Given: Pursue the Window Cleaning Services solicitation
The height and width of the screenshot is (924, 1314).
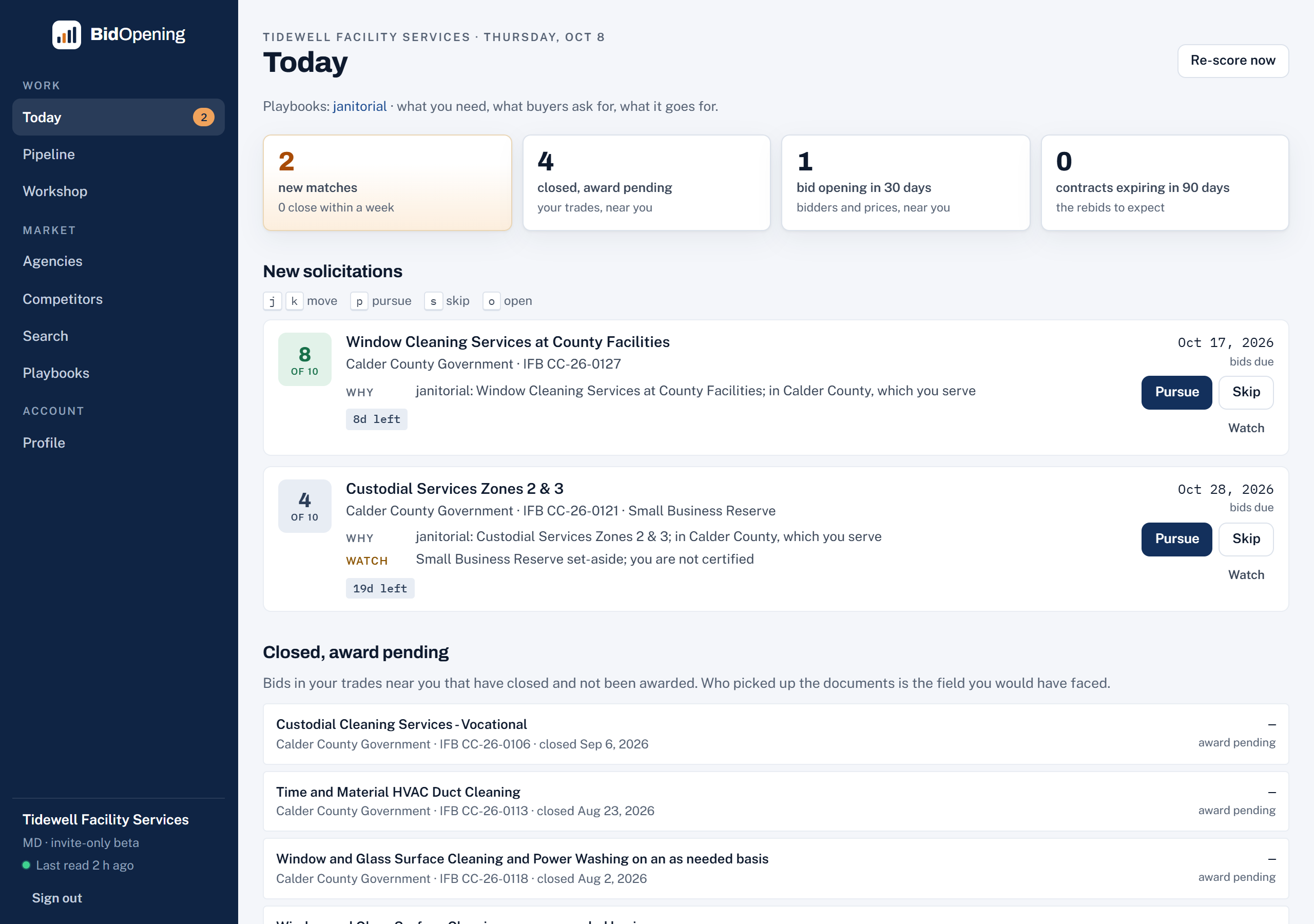Looking at the screenshot, I should (x=1176, y=392).
